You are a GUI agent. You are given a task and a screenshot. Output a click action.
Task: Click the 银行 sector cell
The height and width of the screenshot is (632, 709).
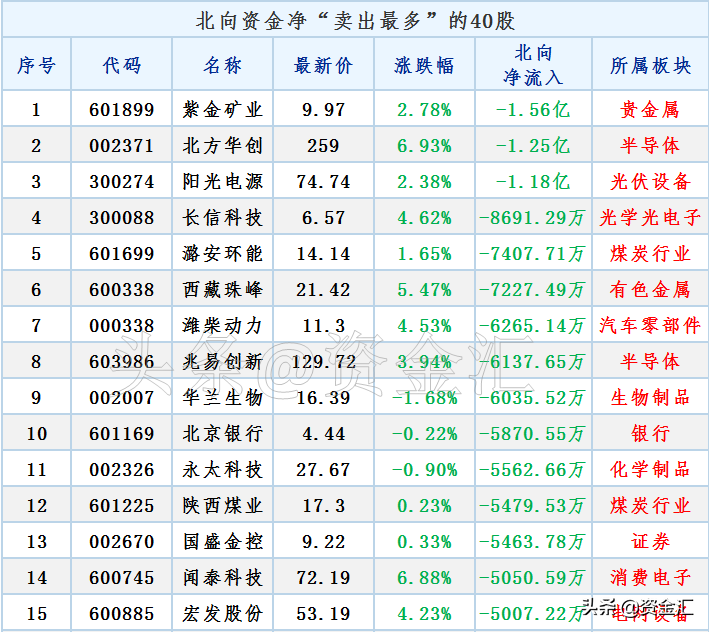pos(651,434)
